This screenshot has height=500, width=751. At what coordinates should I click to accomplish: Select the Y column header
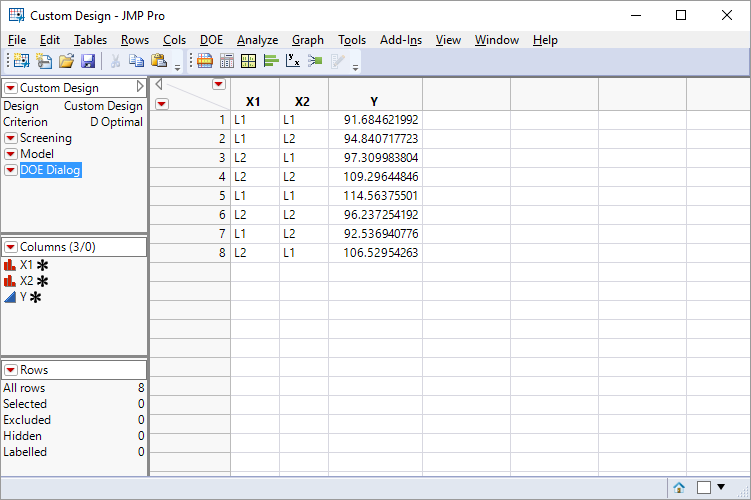(375, 95)
